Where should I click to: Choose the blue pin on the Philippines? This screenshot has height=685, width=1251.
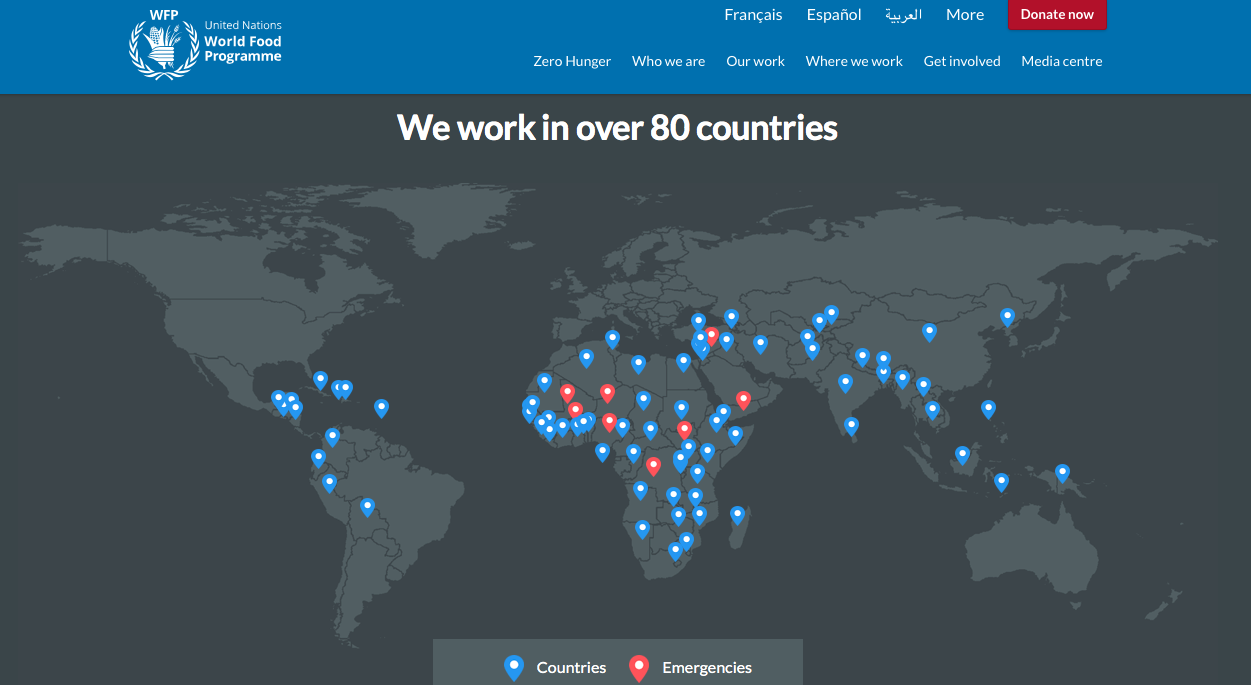tap(988, 408)
